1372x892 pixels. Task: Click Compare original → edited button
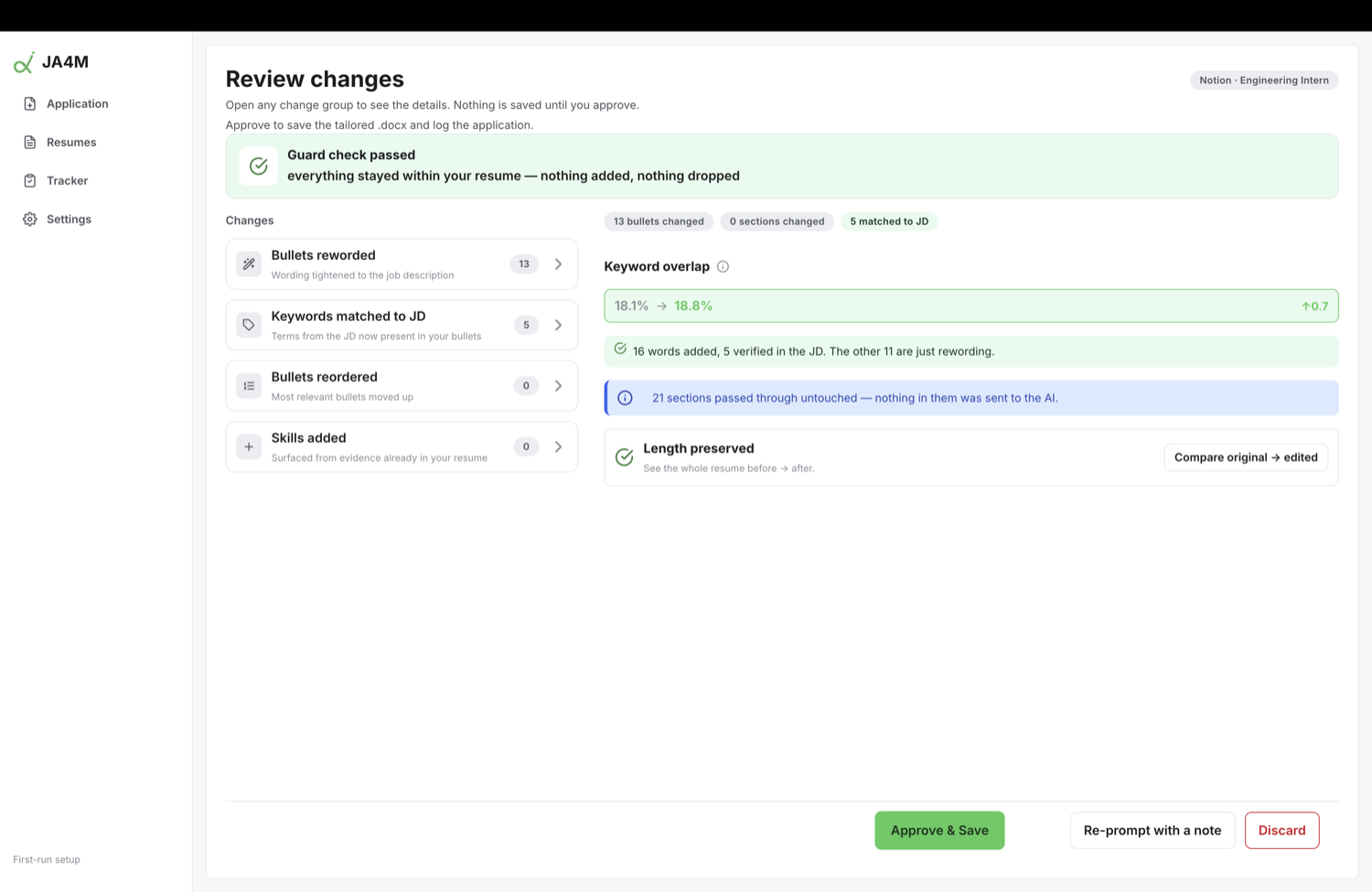(1246, 457)
